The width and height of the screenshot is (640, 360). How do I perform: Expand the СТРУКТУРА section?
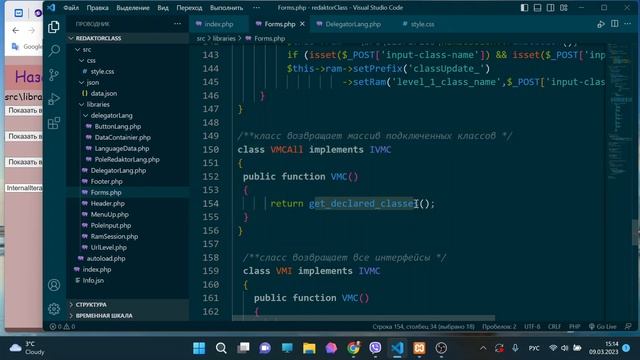128,304
